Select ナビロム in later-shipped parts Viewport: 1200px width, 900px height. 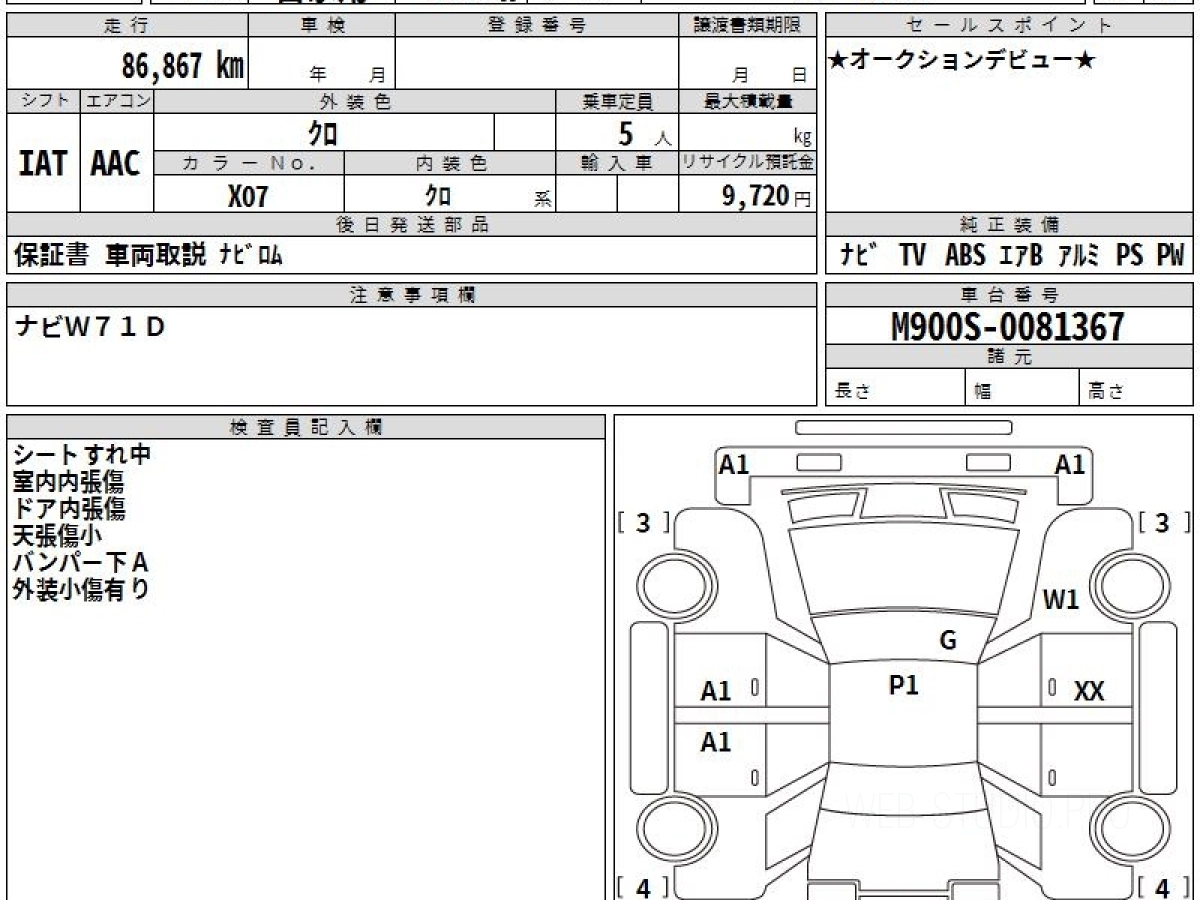[250, 255]
